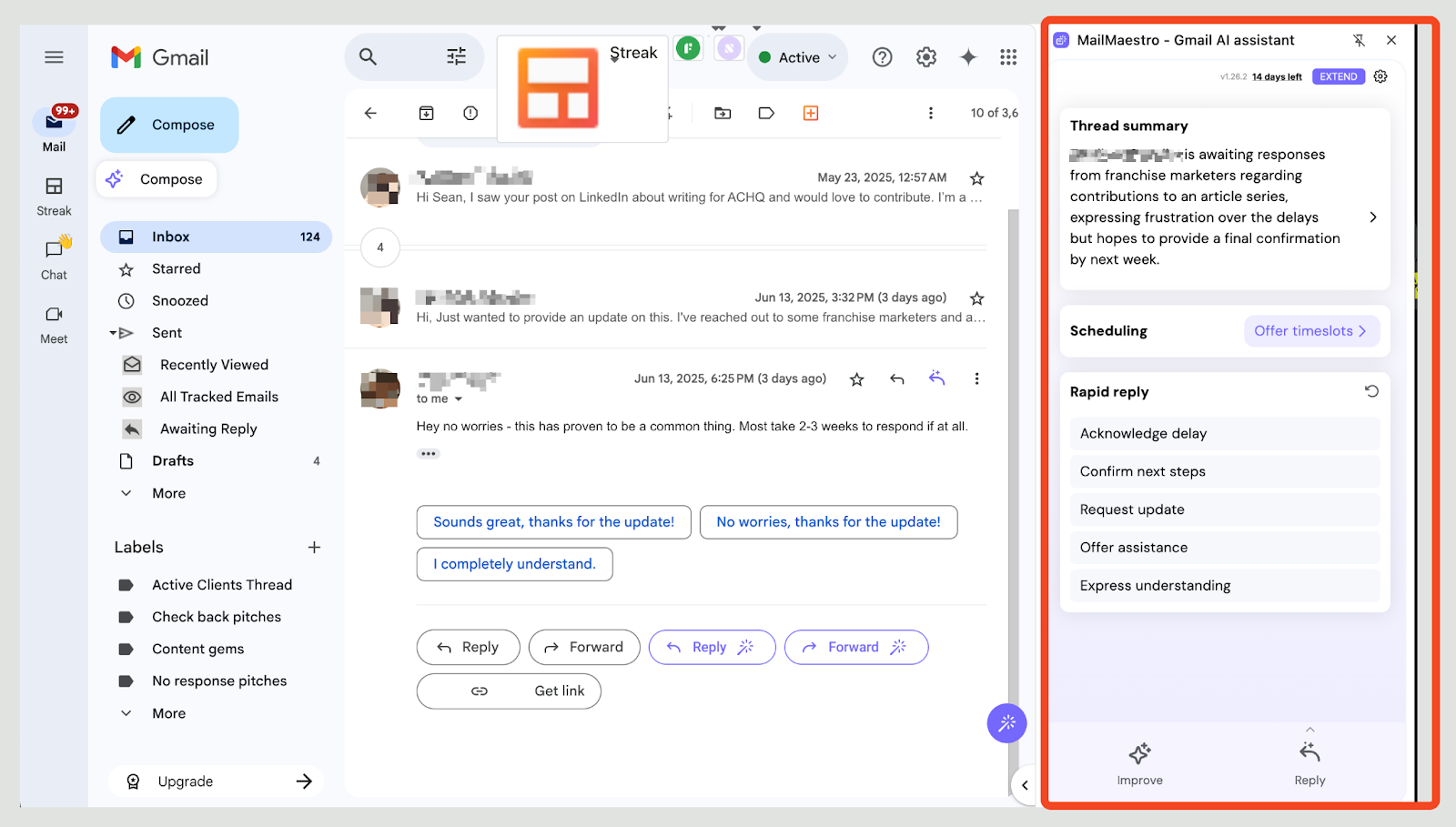Show search options filter icon
The height and width of the screenshot is (827, 1456).
tap(456, 56)
